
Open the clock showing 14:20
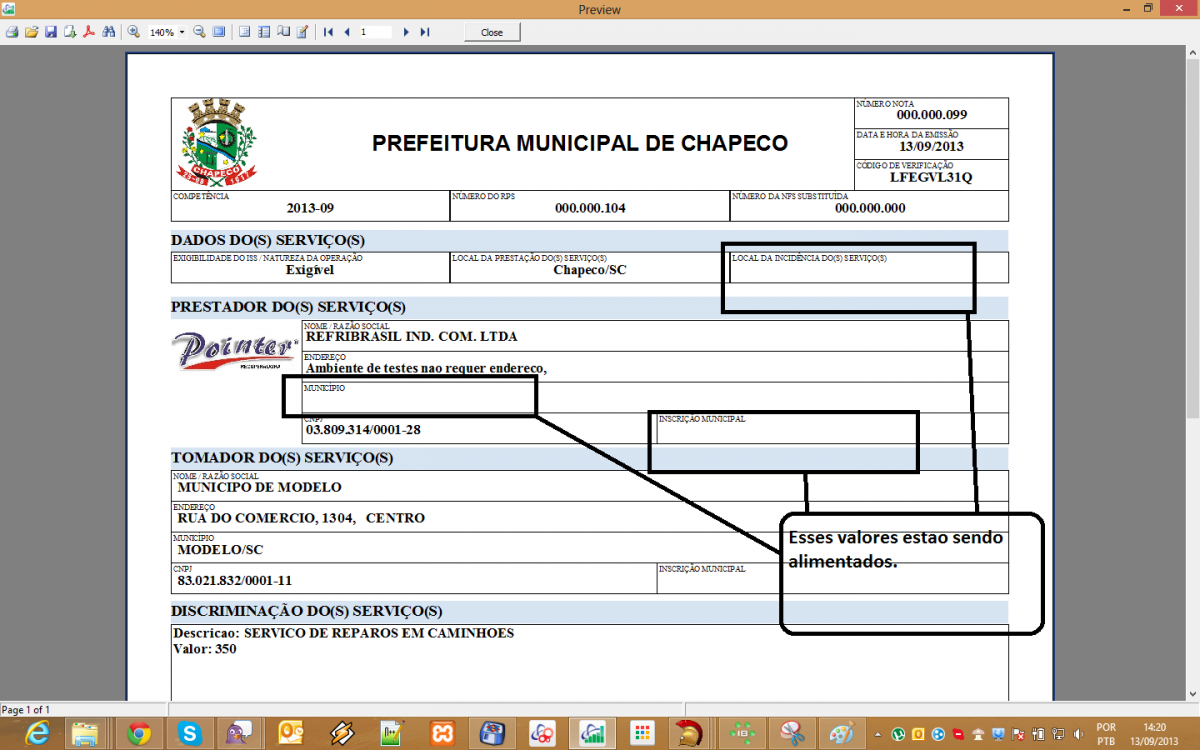(x=1154, y=734)
